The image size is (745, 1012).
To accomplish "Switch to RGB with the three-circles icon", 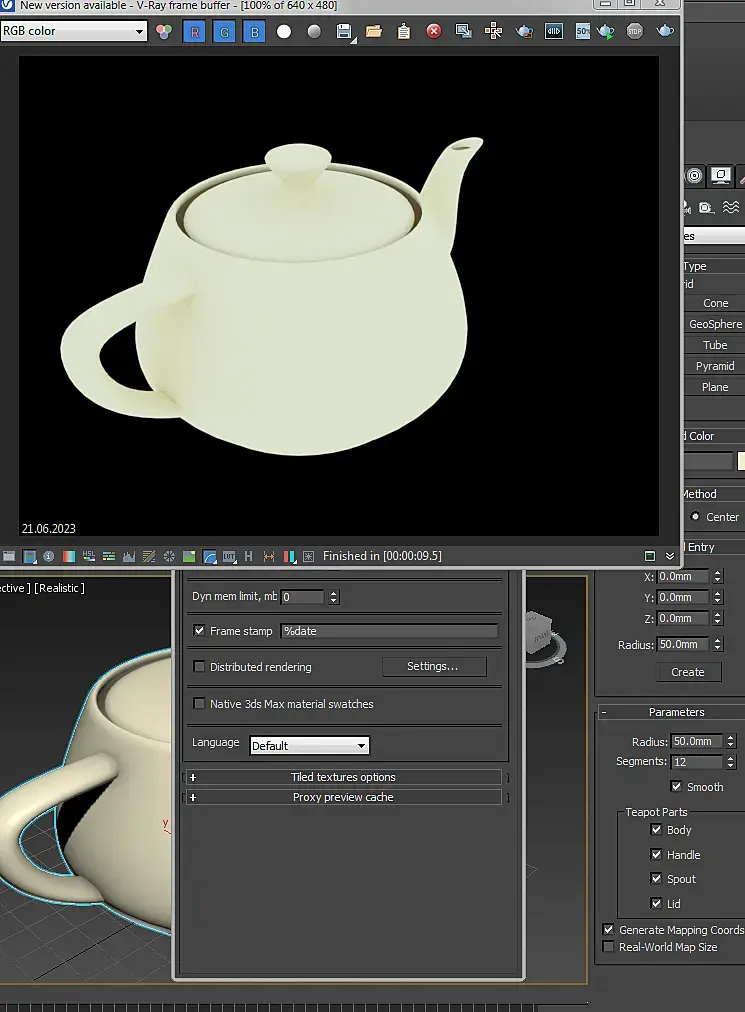I will click(x=164, y=32).
